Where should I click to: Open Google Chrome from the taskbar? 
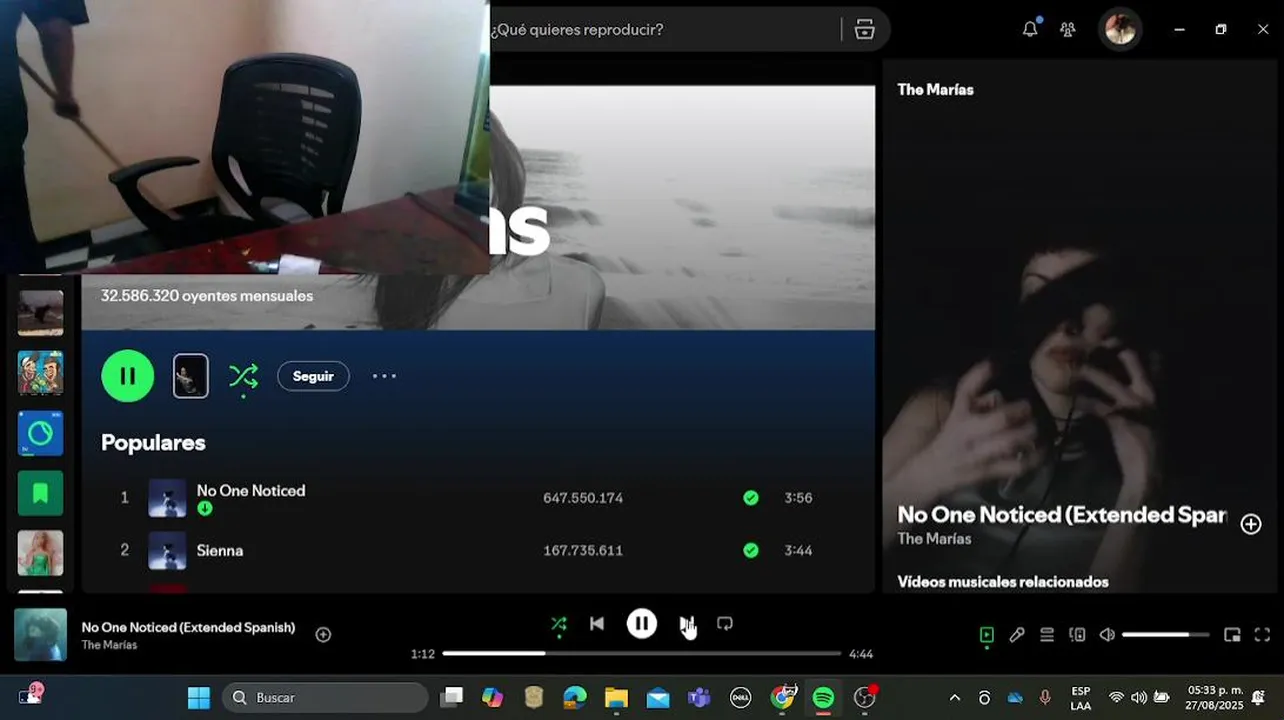(783, 697)
